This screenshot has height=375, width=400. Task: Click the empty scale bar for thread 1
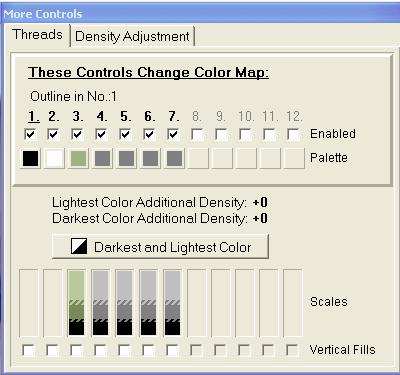pyautogui.click(x=29, y=303)
